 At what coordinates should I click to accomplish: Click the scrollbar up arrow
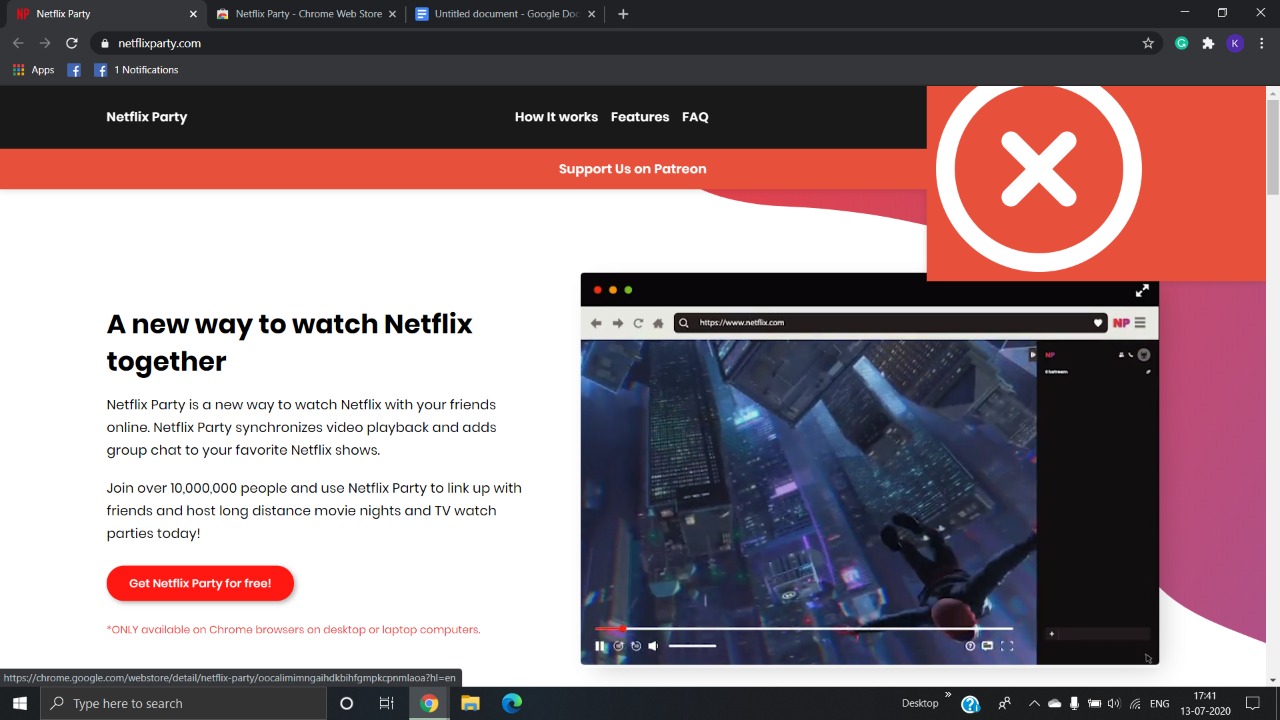1272,93
